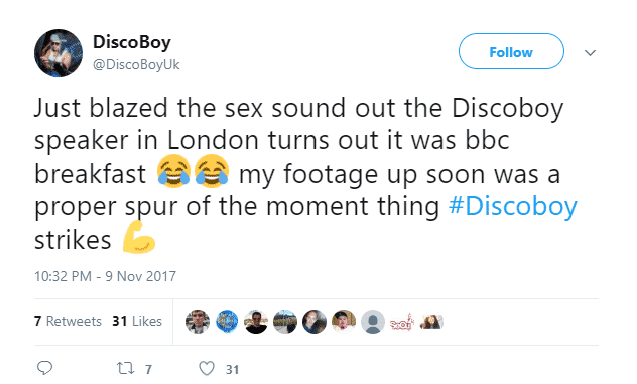Image resolution: width=637 pixels, height=384 pixels.
Task: Click the red logo liker avatar
Action: [402, 322]
